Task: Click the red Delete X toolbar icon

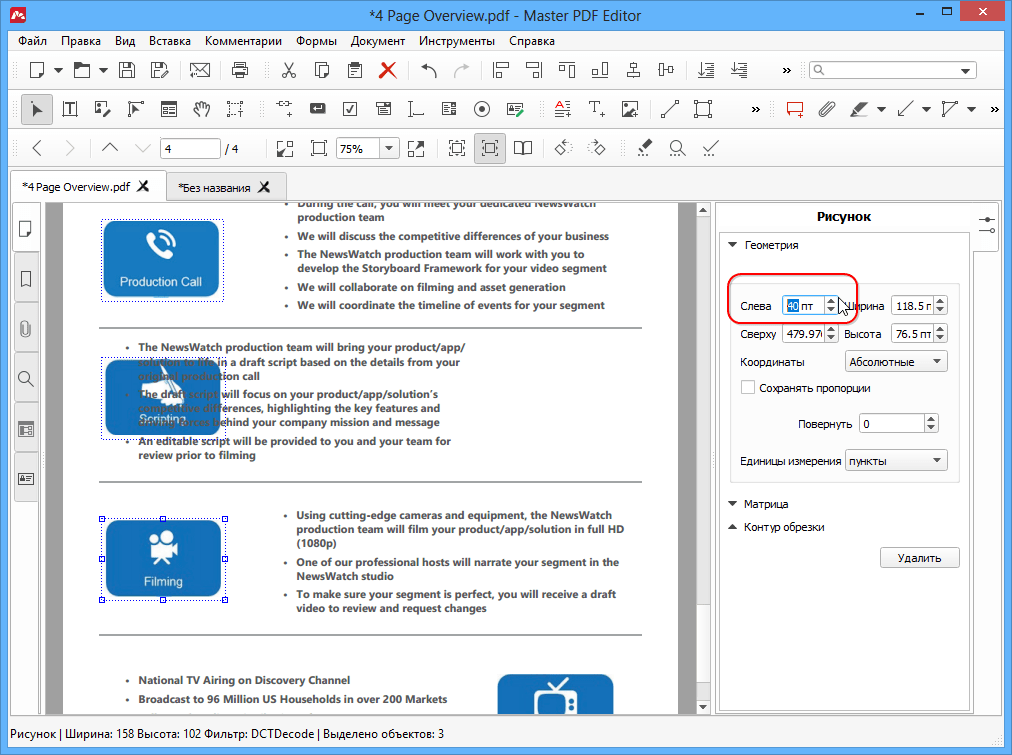Action: point(387,70)
